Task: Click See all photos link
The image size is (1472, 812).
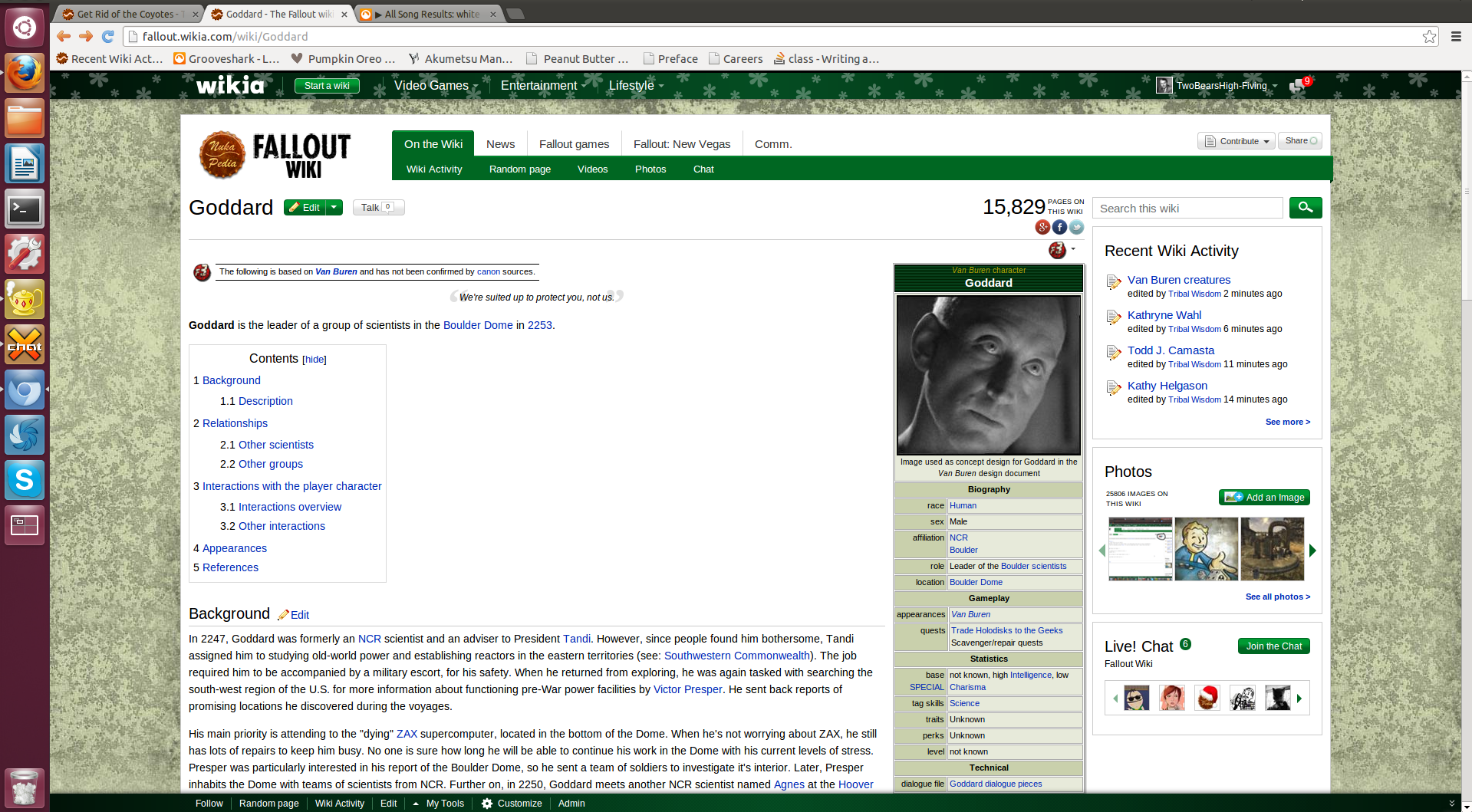Action: (1277, 597)
